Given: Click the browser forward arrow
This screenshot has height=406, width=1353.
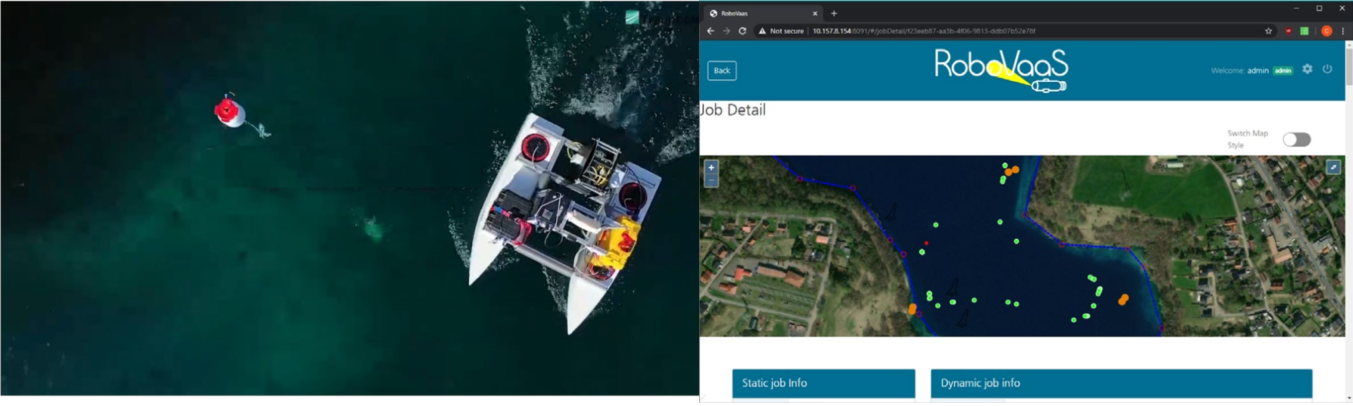Looking at the screenshot, I should click(x=726, y=31).
